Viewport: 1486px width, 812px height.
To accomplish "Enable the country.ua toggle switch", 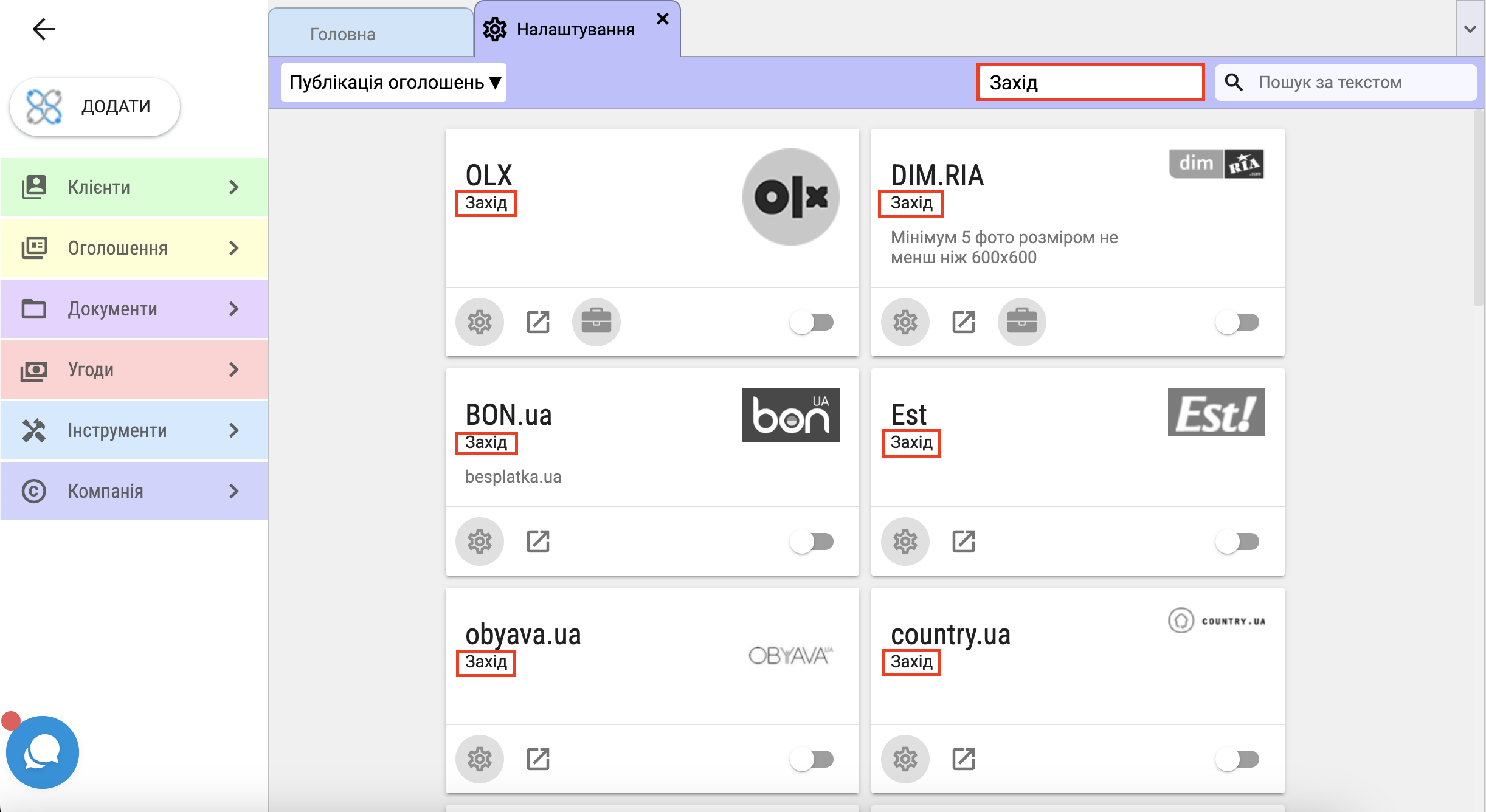I will point(1237,759).
